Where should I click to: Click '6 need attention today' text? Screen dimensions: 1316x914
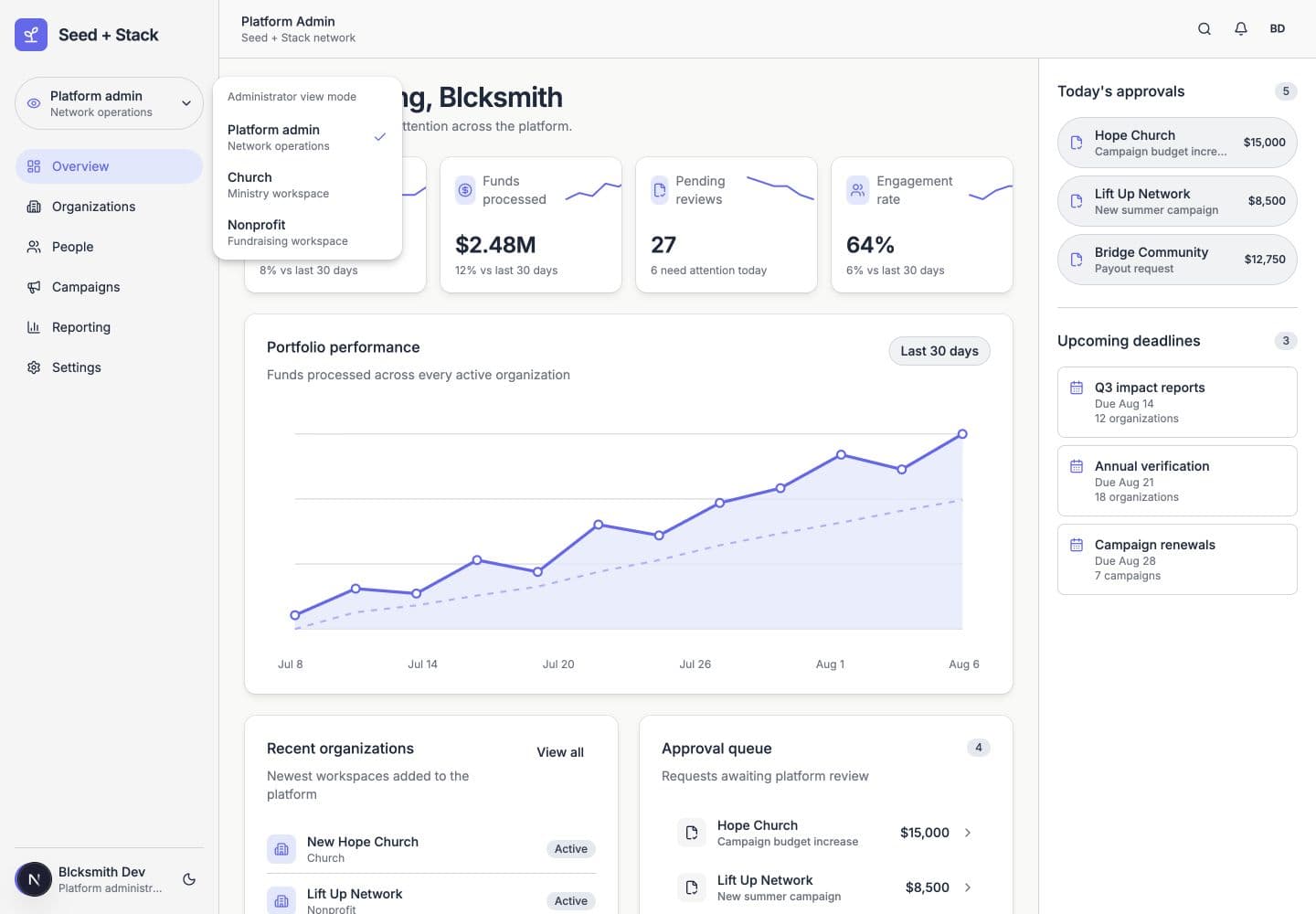point(708,271)
